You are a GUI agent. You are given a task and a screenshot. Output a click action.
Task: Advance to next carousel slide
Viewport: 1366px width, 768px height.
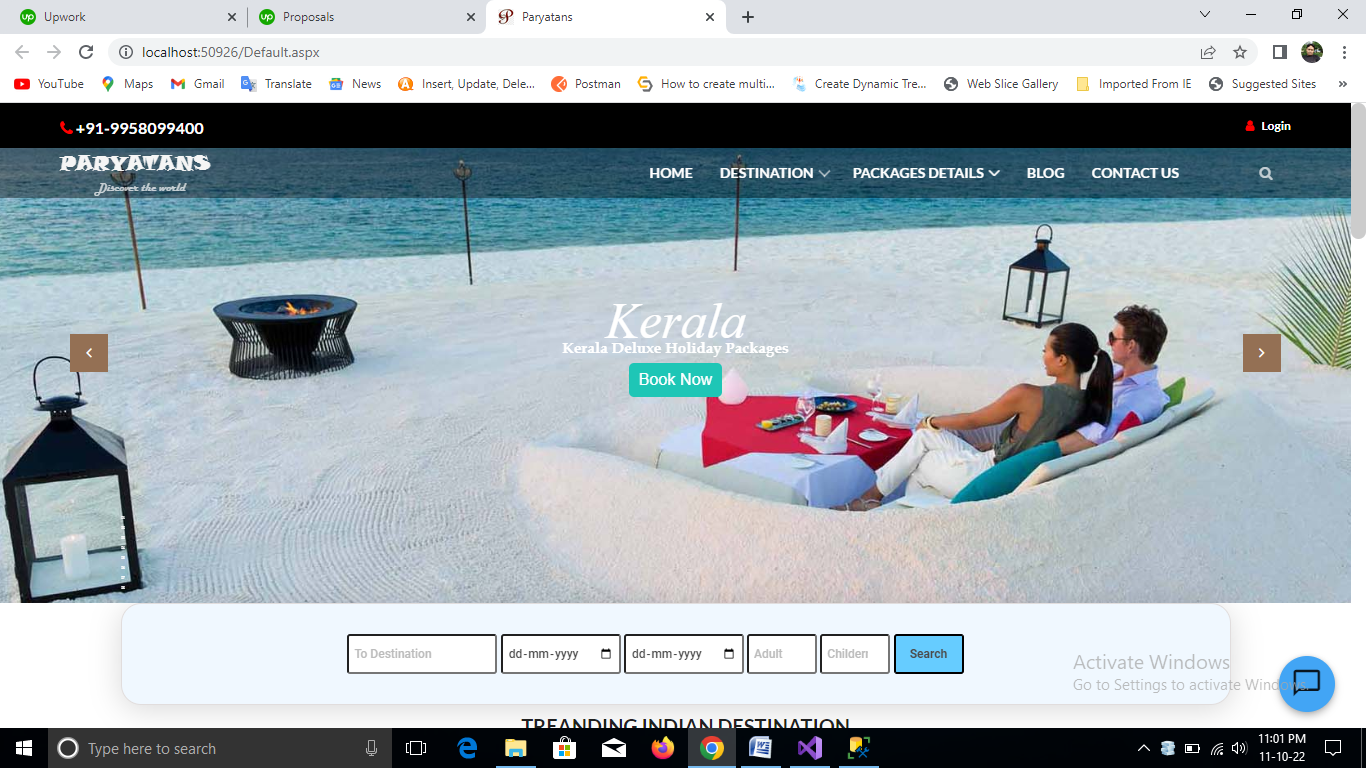(1261, 353)
